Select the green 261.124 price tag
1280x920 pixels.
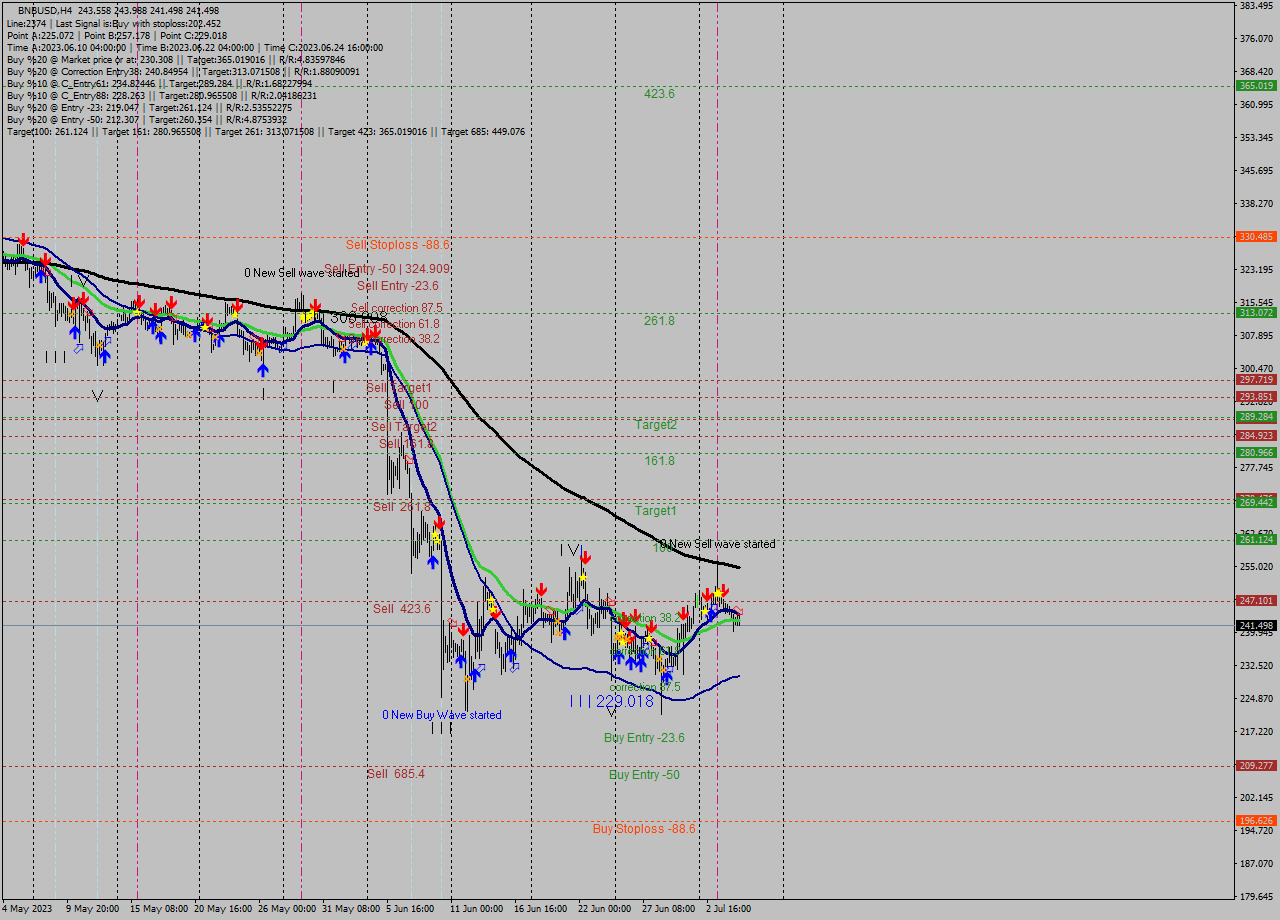pyautogui.click(x=1256, y=539)
